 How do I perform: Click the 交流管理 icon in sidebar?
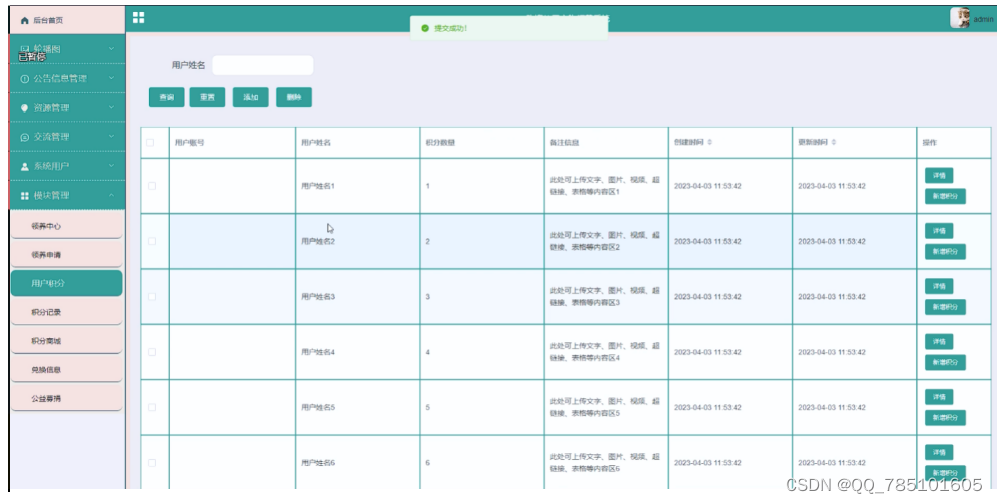(25, 136)
